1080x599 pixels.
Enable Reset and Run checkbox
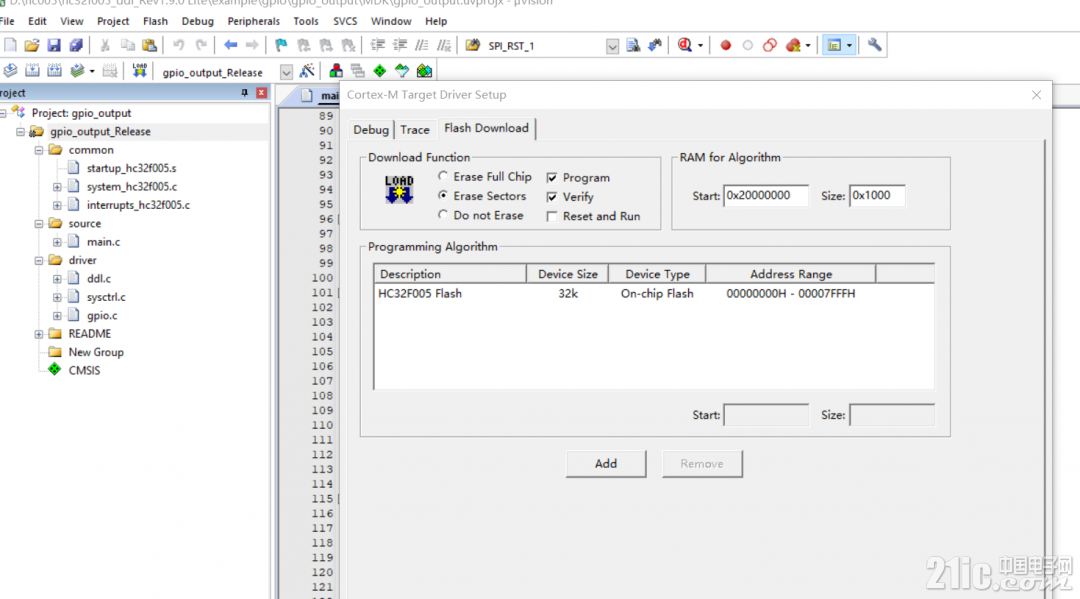[552, 216]
